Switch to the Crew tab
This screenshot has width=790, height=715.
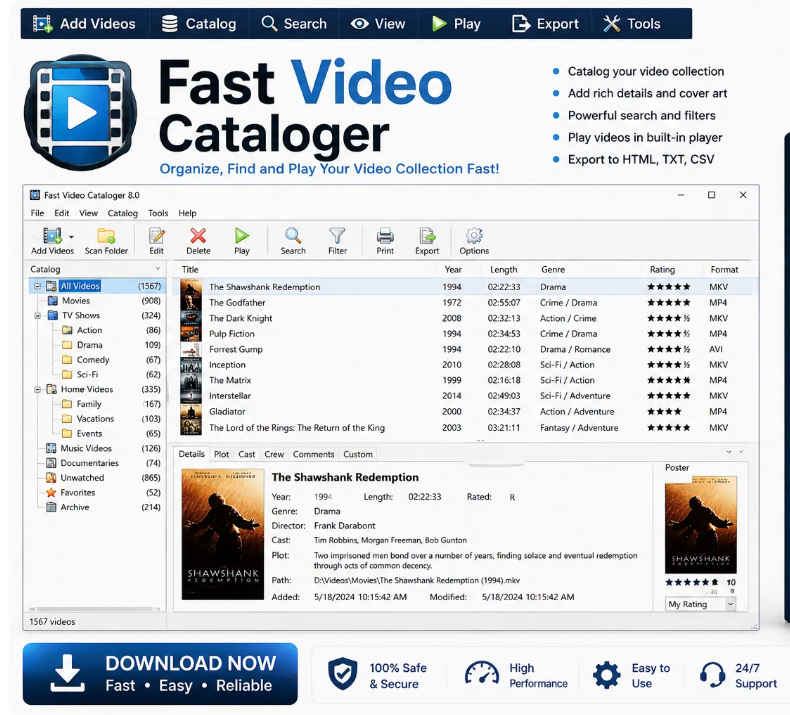tap(274, 454)
